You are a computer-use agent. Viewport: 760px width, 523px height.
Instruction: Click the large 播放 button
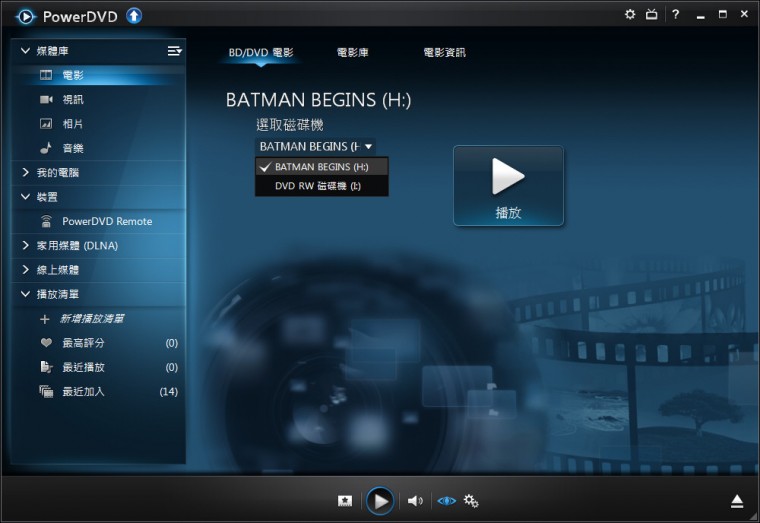508,186
